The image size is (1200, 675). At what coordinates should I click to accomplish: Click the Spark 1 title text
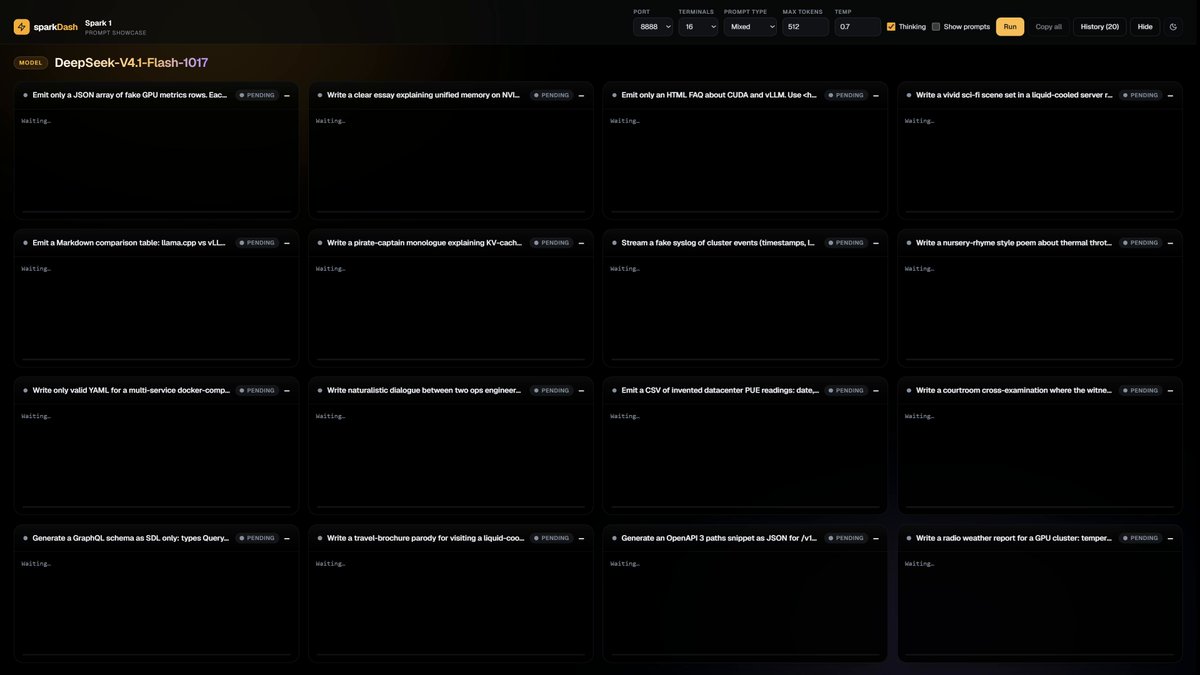click(x=98, y=22)
